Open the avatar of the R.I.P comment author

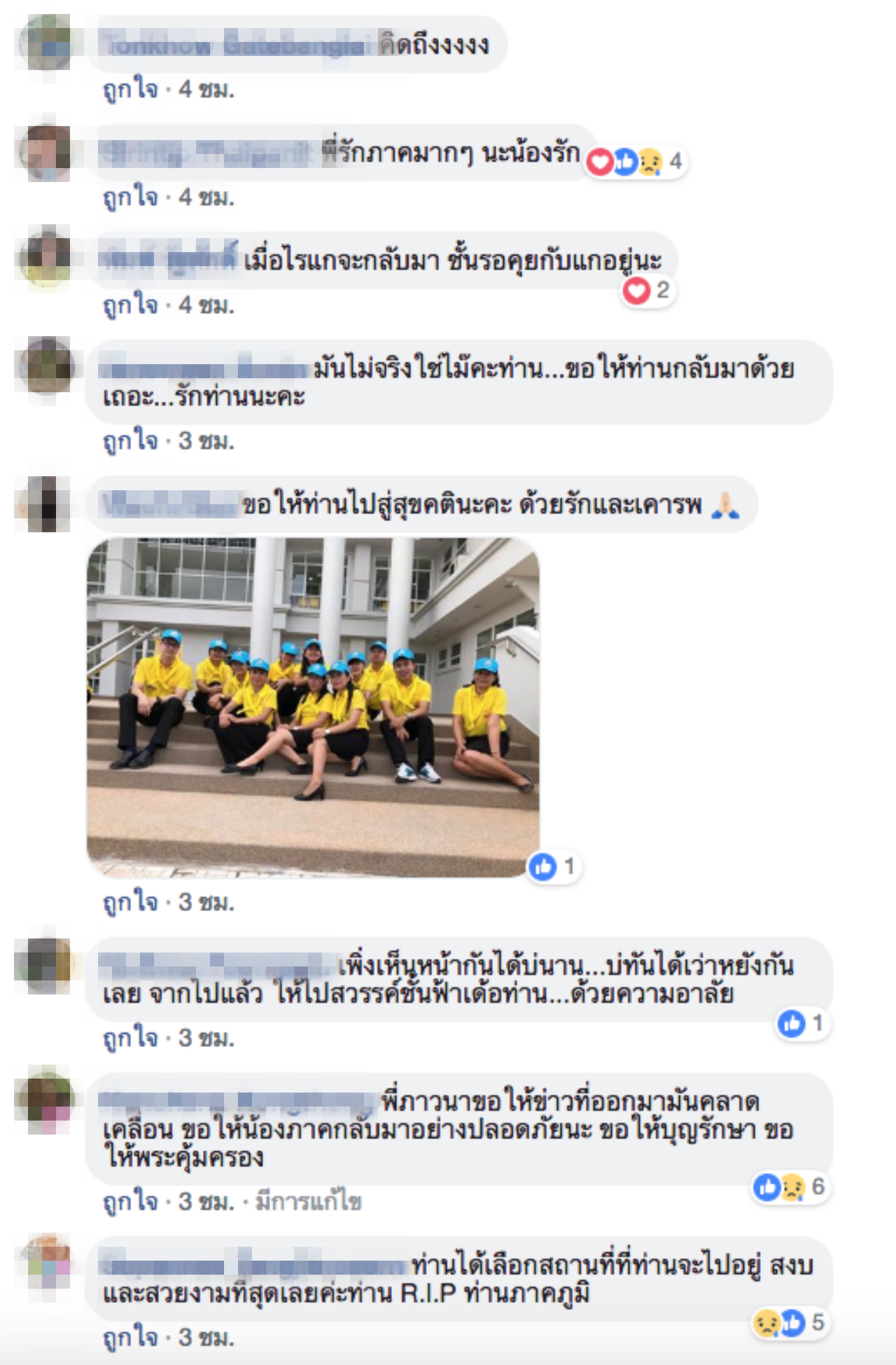pos(46,1261)
